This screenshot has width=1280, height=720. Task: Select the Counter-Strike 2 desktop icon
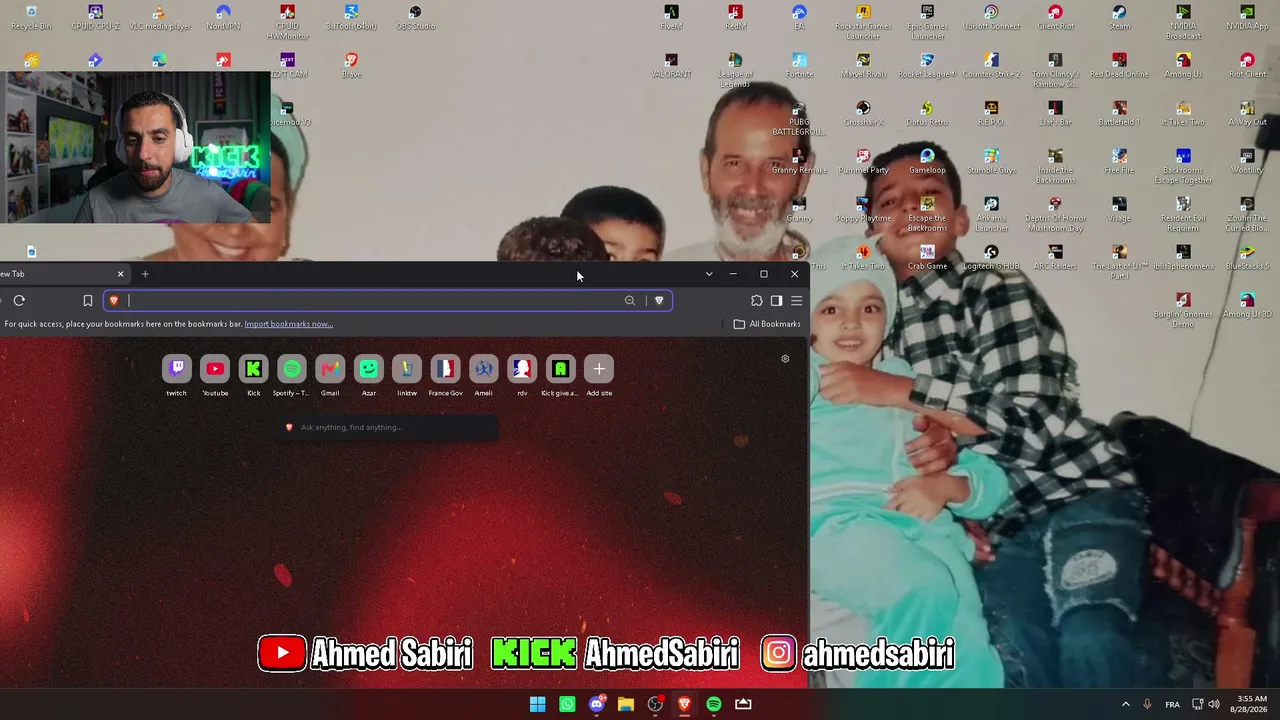pyautogui.click(x=991, y=65)
